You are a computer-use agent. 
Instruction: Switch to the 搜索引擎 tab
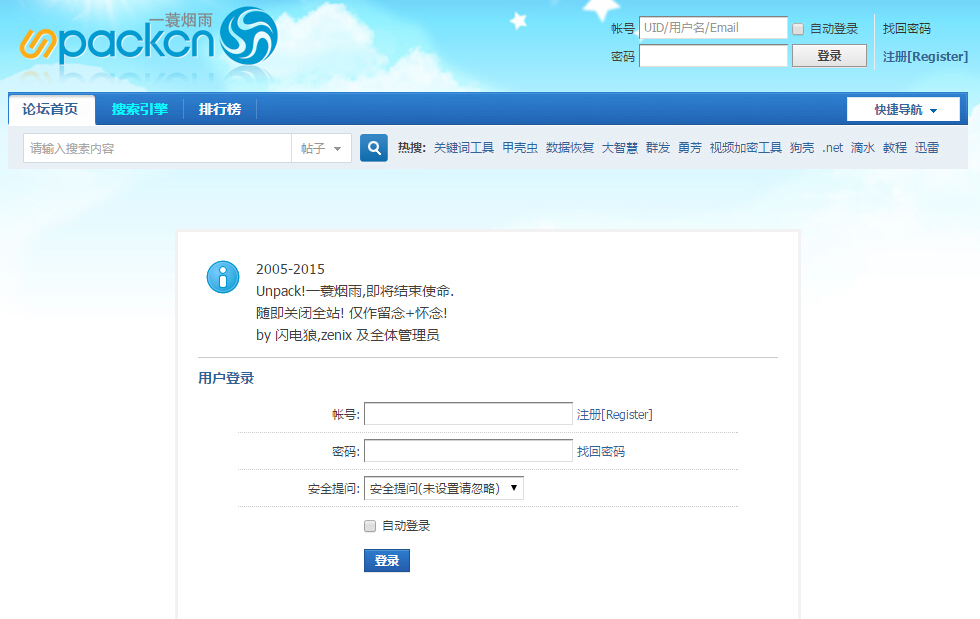pos(139,108)
